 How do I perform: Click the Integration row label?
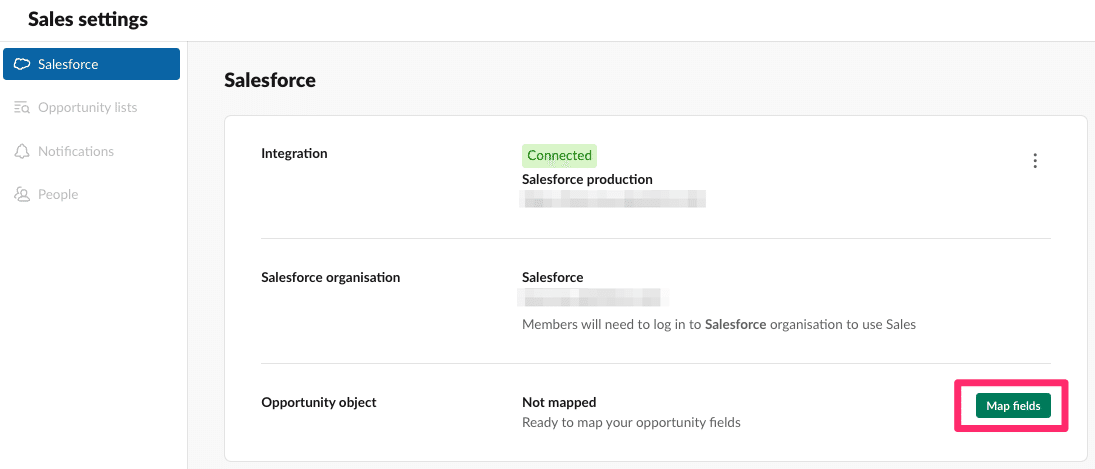click(x=294, y=154)
